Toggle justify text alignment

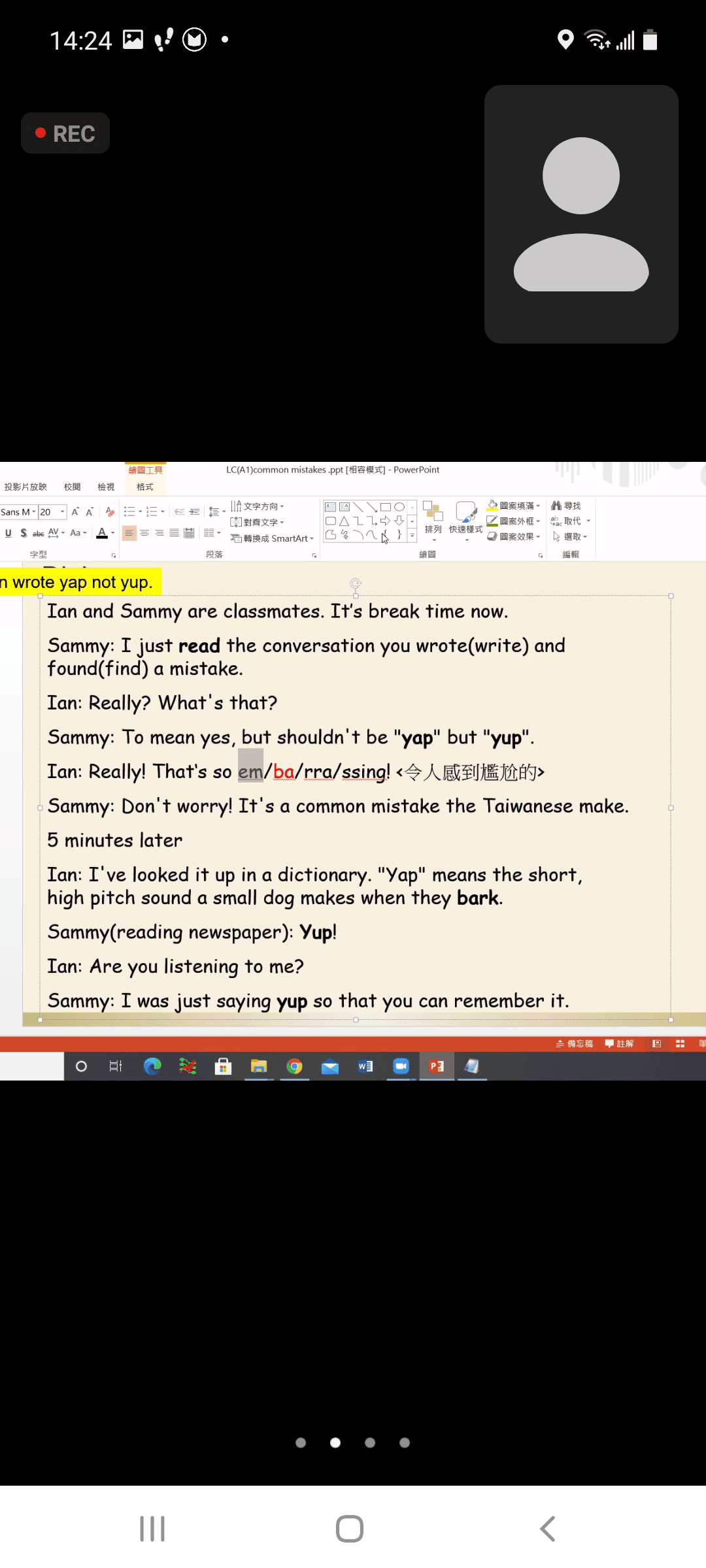174,533
